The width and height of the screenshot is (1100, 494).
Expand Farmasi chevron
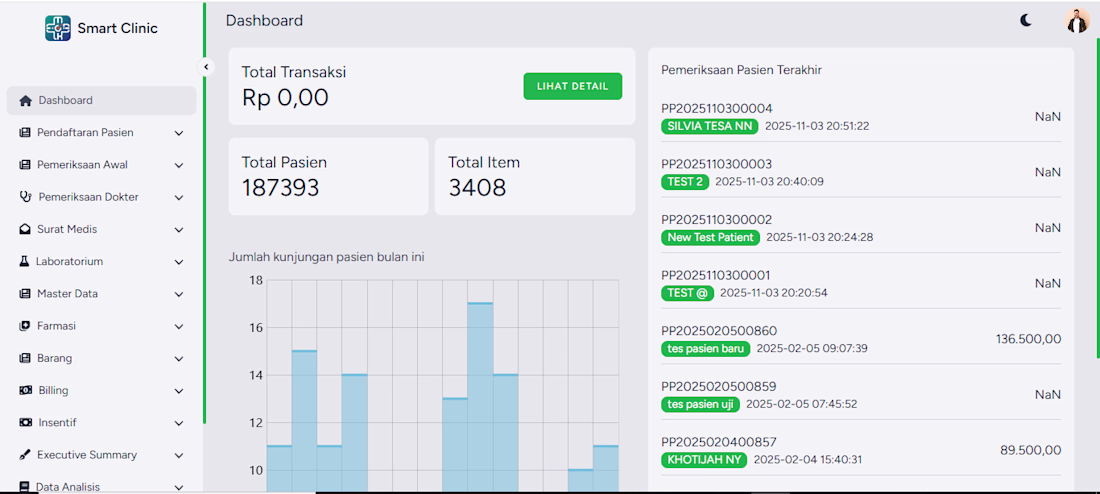179,327
